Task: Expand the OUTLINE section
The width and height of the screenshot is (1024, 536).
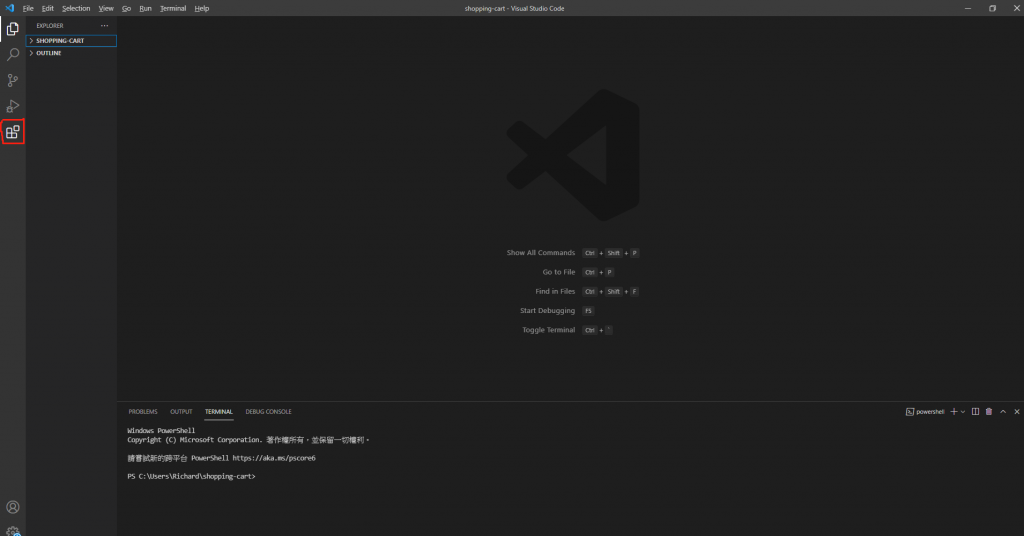Action: (x=71, y=53)
